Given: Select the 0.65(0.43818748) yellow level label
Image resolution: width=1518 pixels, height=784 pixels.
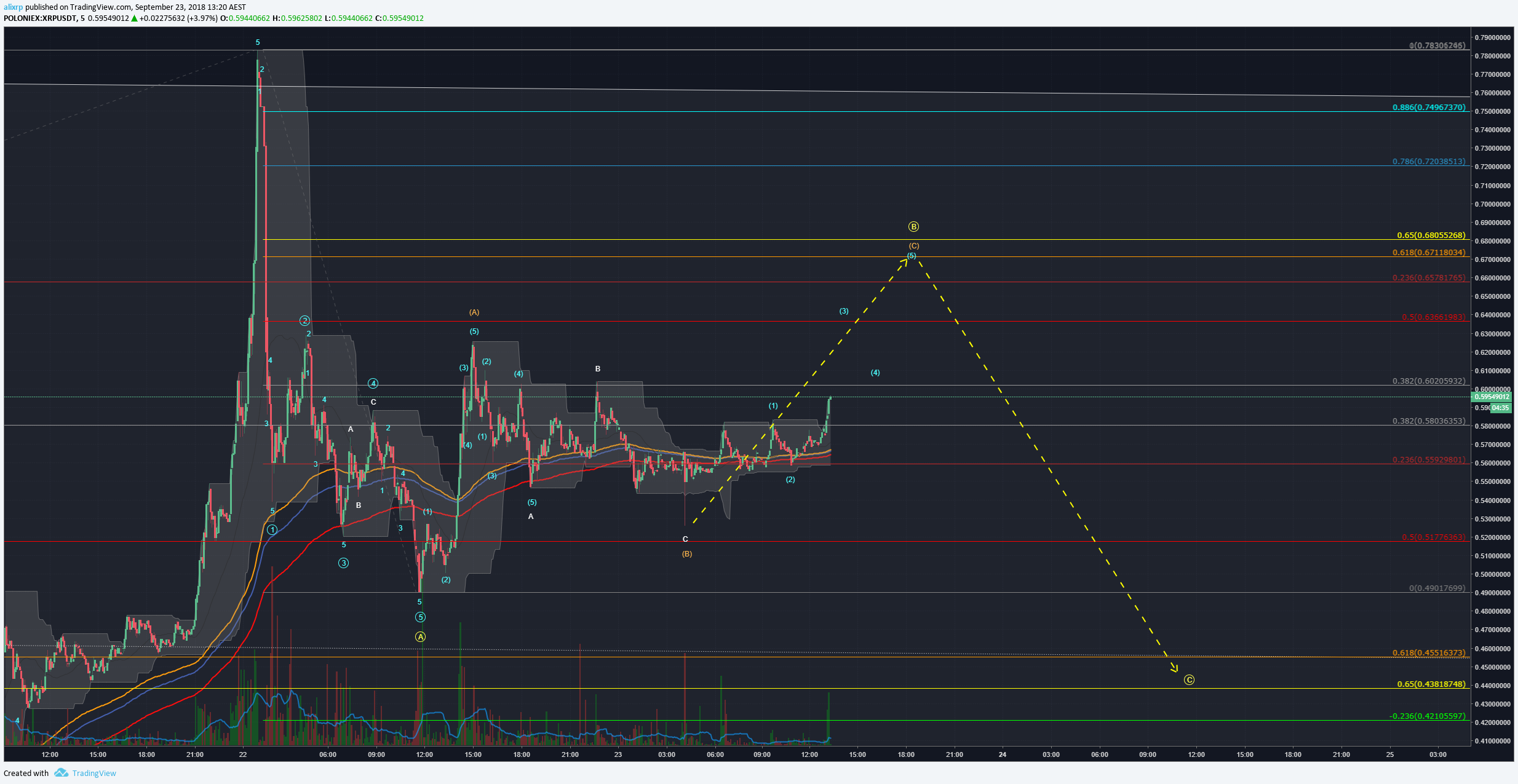Looking at the screenshot, I should (1431, 684).
